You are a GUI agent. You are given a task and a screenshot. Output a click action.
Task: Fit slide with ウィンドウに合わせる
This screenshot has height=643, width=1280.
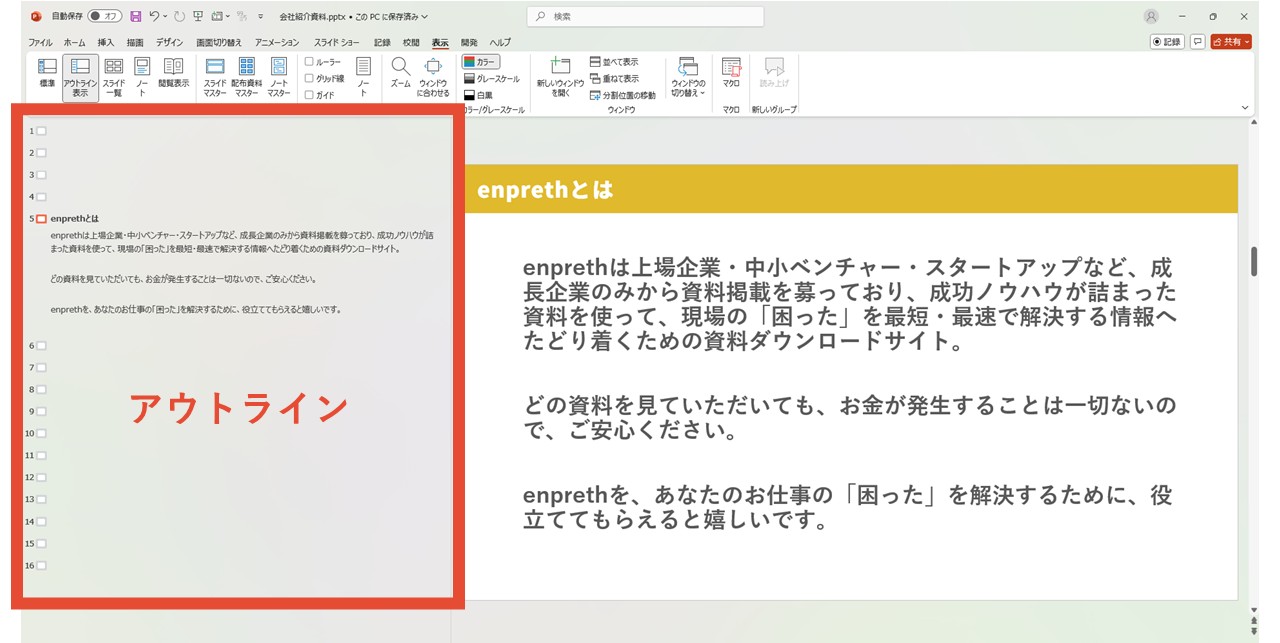click(x=433, y=76)
